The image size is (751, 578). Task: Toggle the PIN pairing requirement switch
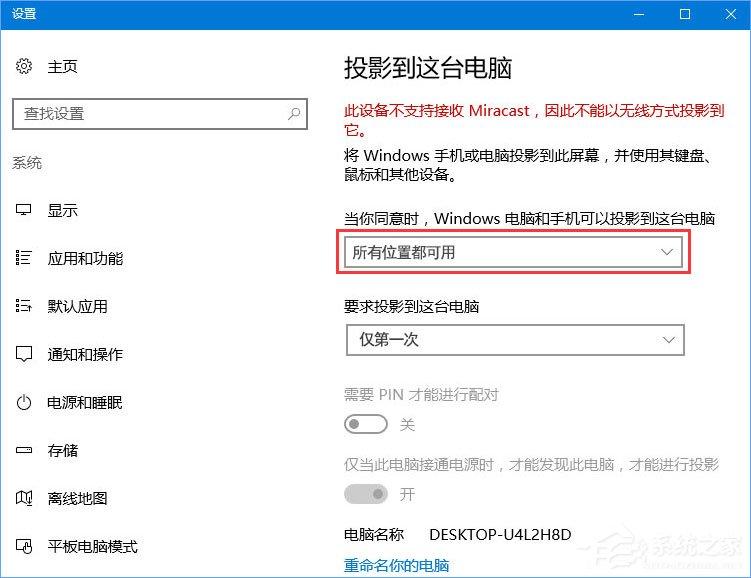coord(365,425)
